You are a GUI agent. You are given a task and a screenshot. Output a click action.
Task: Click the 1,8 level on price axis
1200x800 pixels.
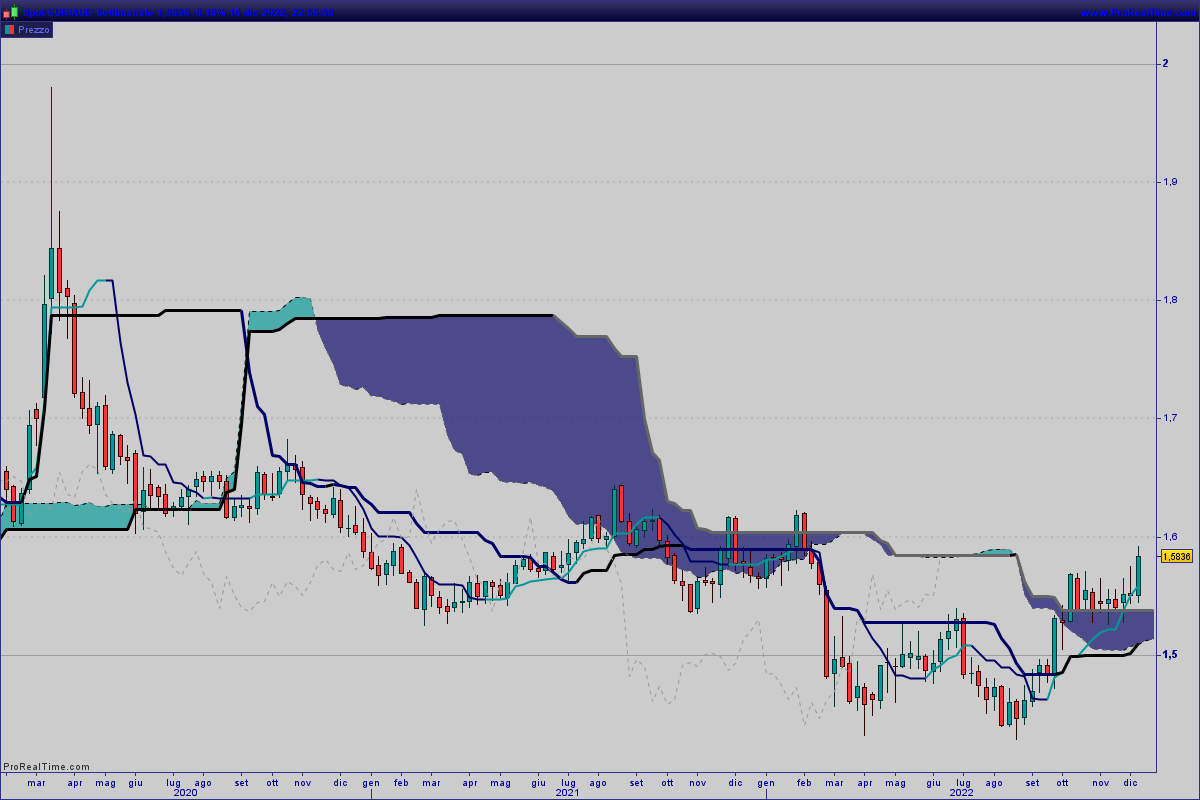[1169, 300]
